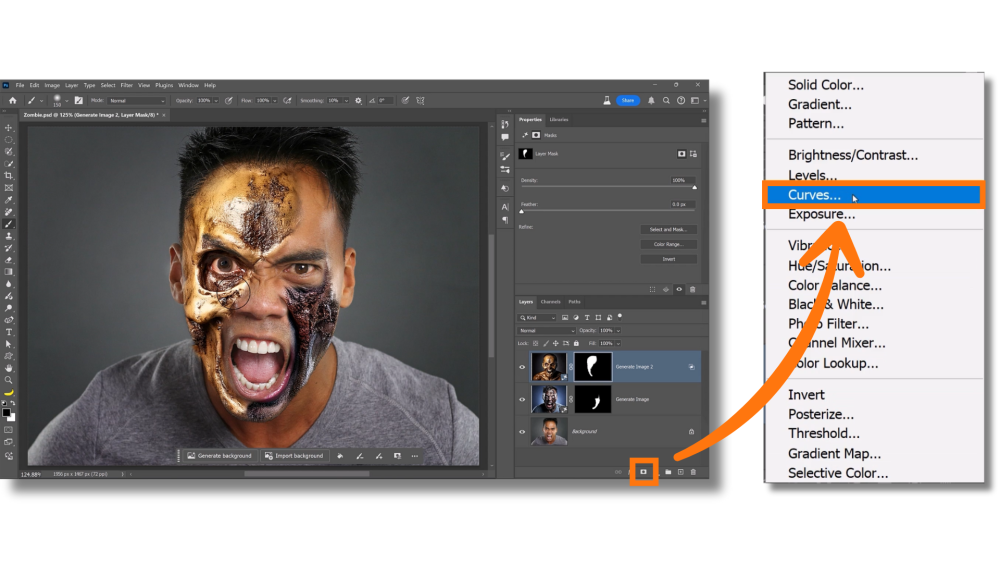Click the Feather slider handle

(x=521, y=212)
